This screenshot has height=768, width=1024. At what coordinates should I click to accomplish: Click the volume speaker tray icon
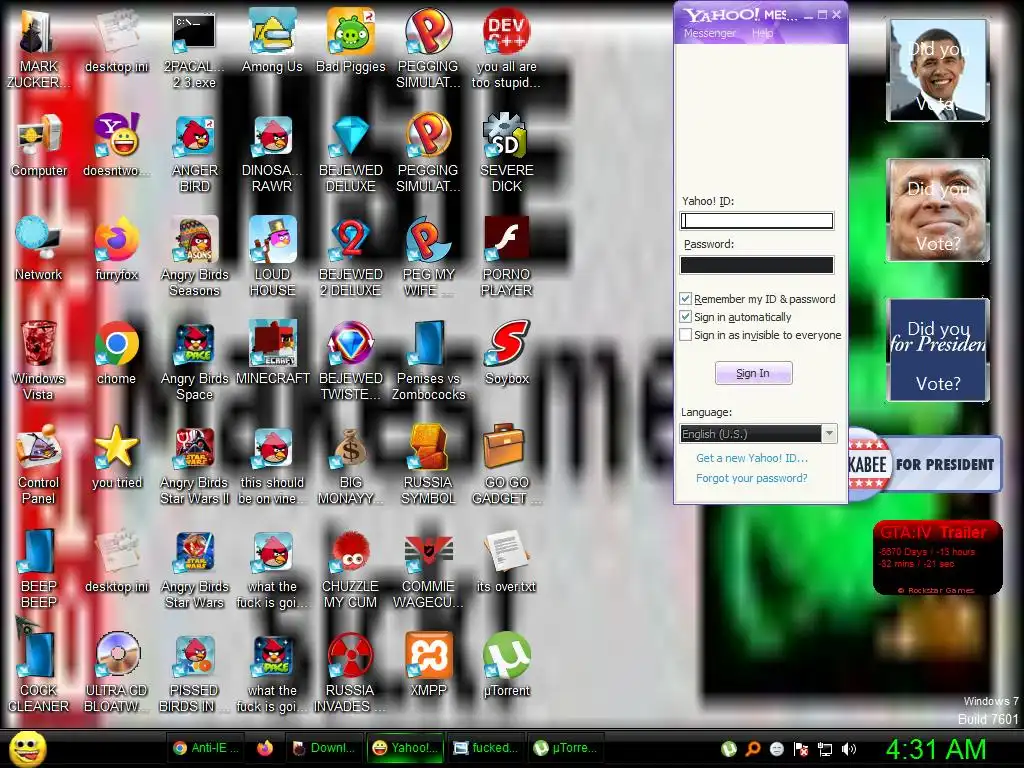click(x=849, y=749)
